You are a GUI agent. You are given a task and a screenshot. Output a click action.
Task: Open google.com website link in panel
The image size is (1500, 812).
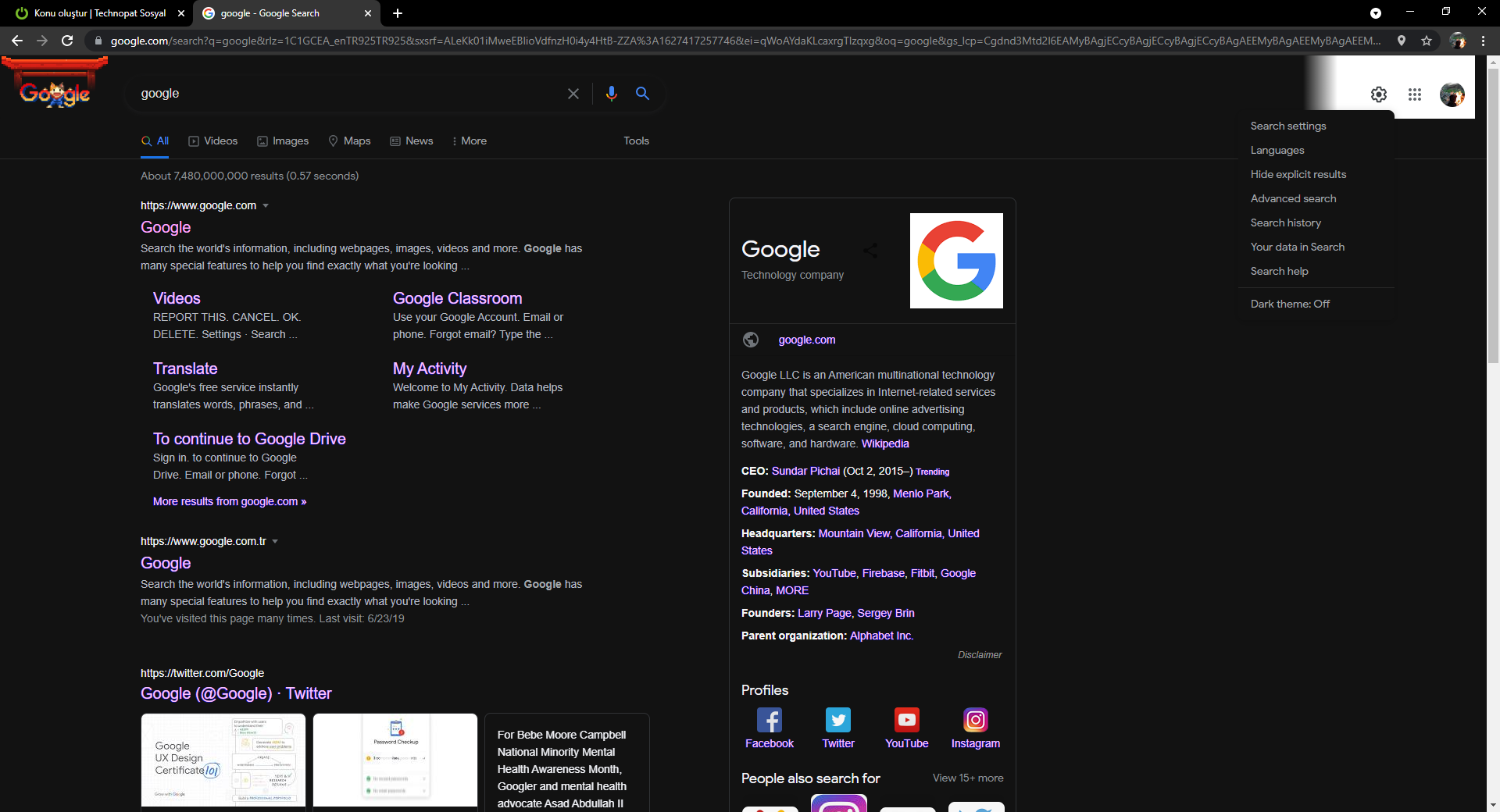(x=807, y=340)
